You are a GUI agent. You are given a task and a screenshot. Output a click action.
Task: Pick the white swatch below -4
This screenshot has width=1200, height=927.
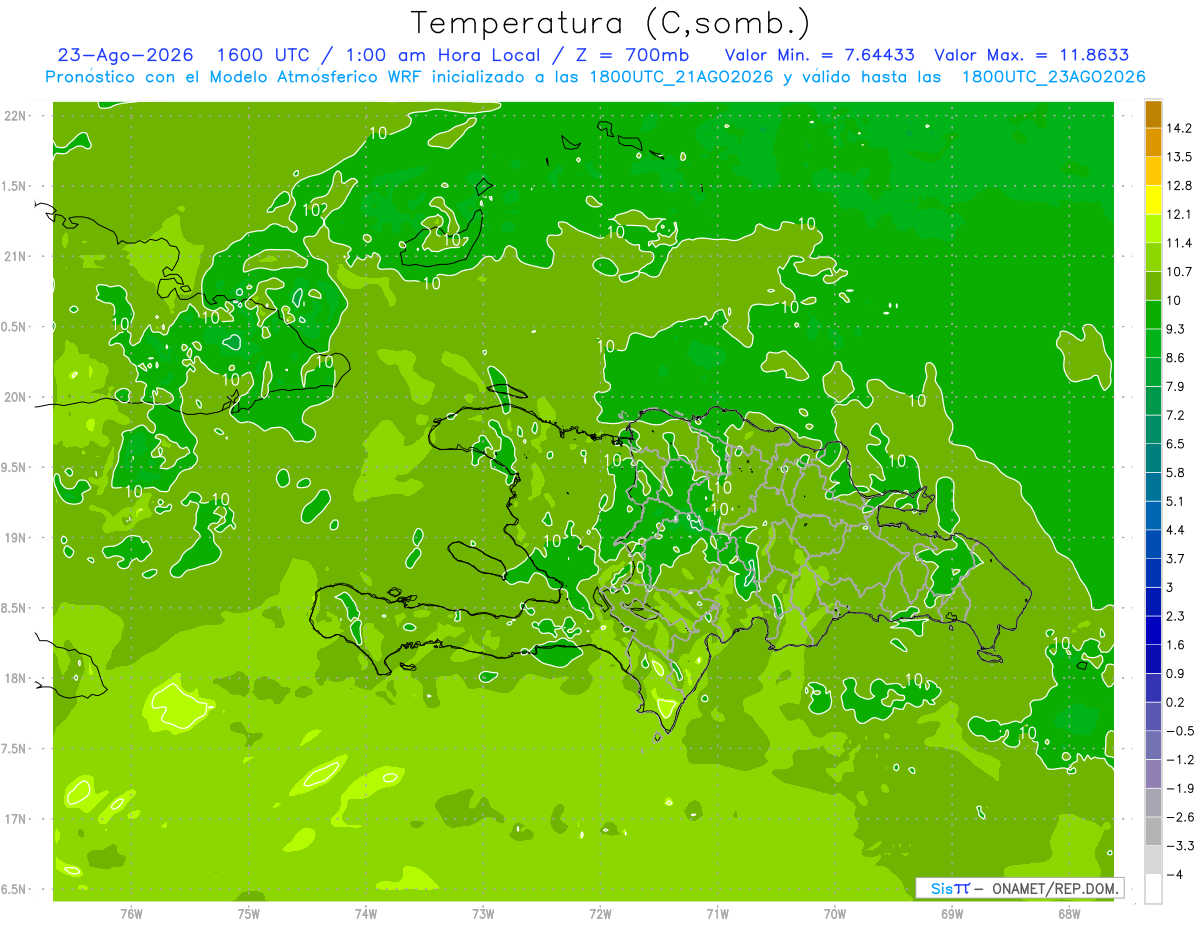click(1153, 889)
